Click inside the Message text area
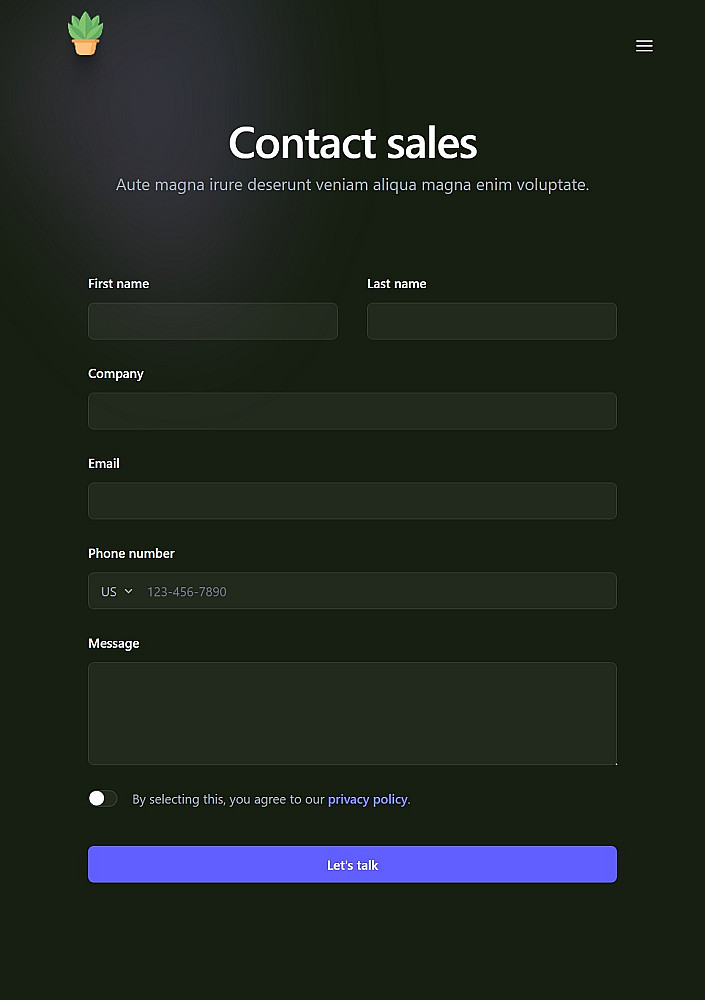 click(352, 713)
